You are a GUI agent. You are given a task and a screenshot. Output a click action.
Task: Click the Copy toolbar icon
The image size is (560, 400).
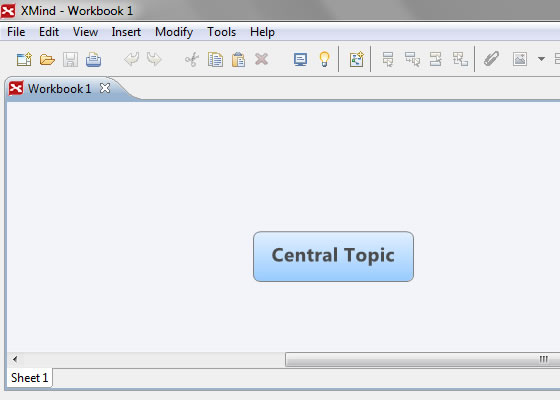(215, 59)
